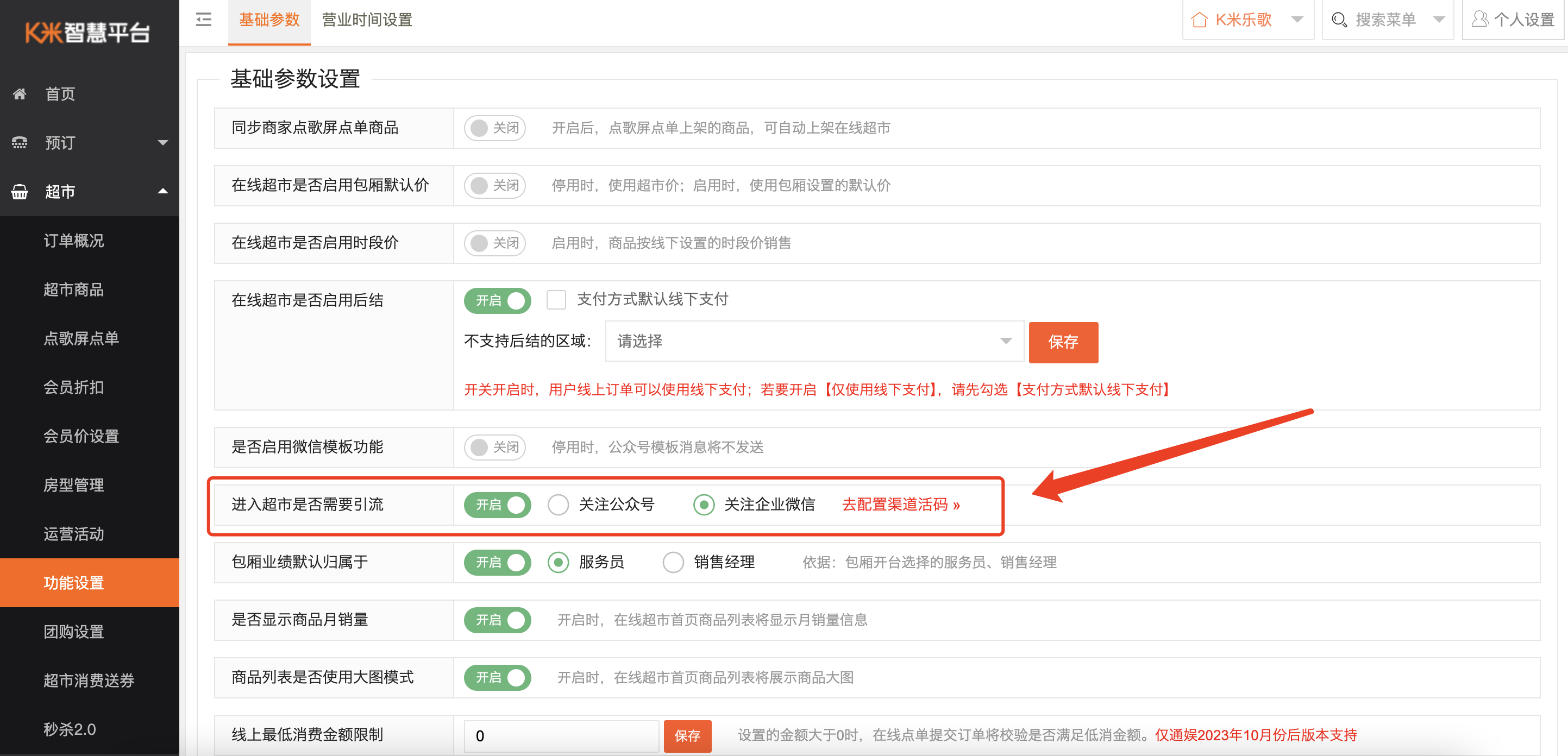Select 销售经理 radio option
Viewport: 1568px width, 756px height.
point(673,563)
